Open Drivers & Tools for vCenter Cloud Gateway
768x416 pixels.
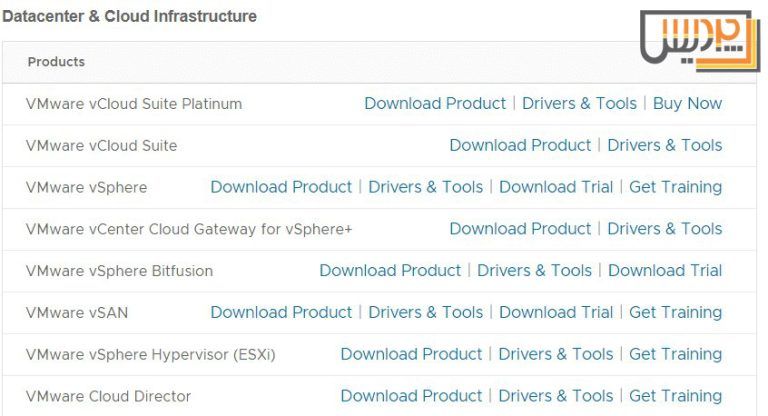(x=664, y=229)
